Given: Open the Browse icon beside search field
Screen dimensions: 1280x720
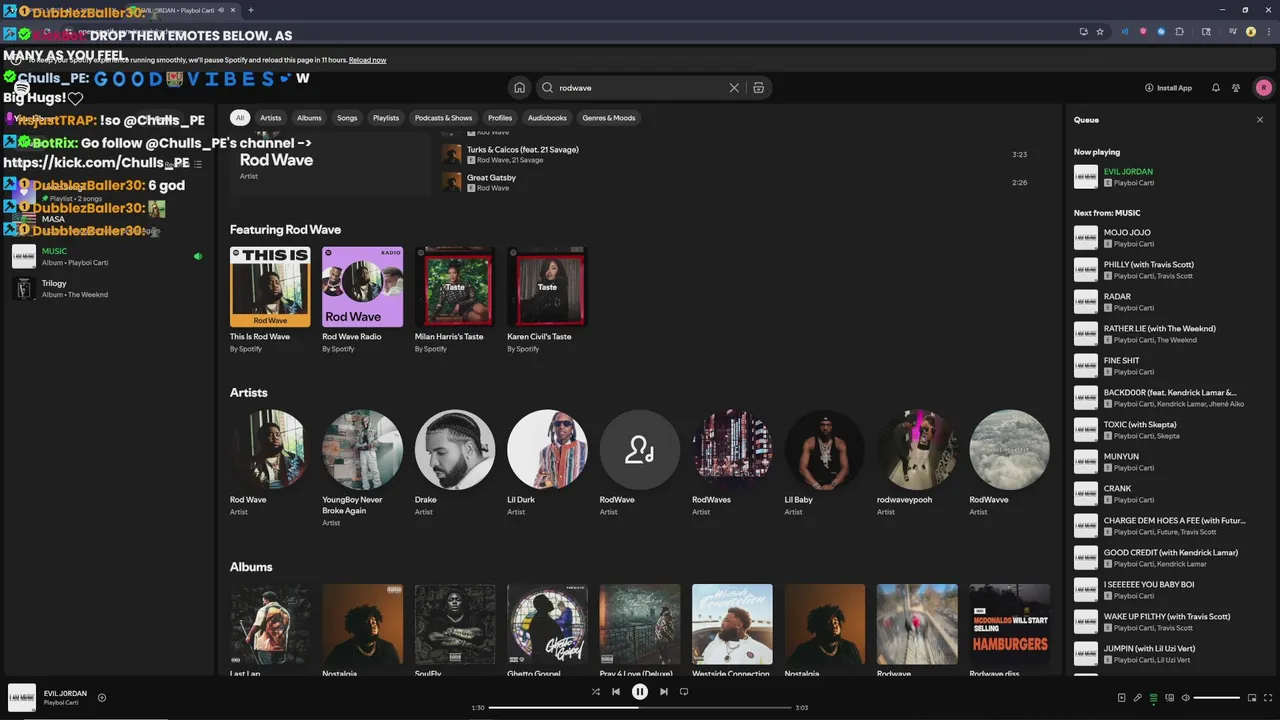Looking at the screenshot, I should pyautogui.click(x=759, y=88).
